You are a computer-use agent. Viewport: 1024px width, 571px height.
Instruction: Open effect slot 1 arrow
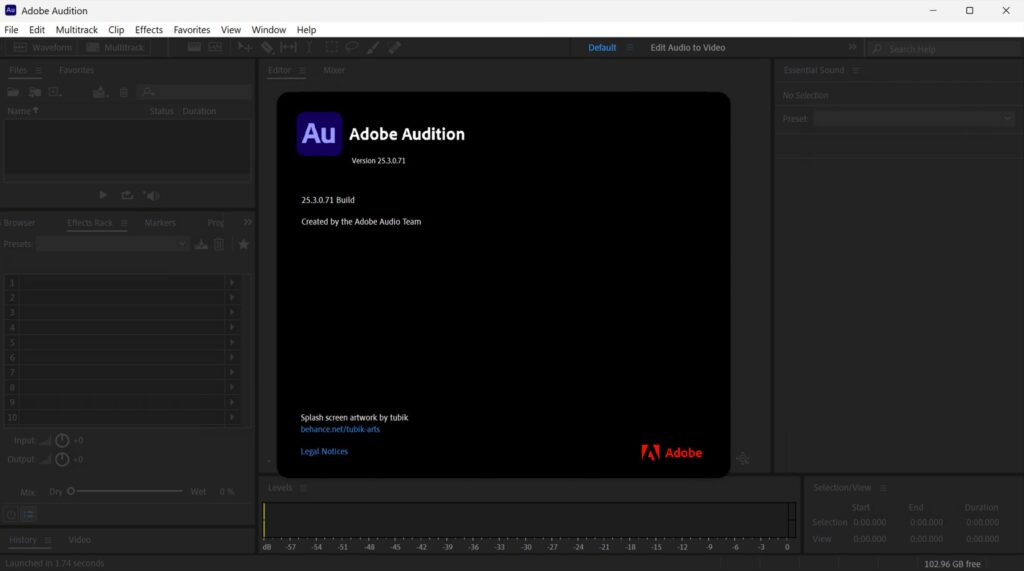point(232,282)
